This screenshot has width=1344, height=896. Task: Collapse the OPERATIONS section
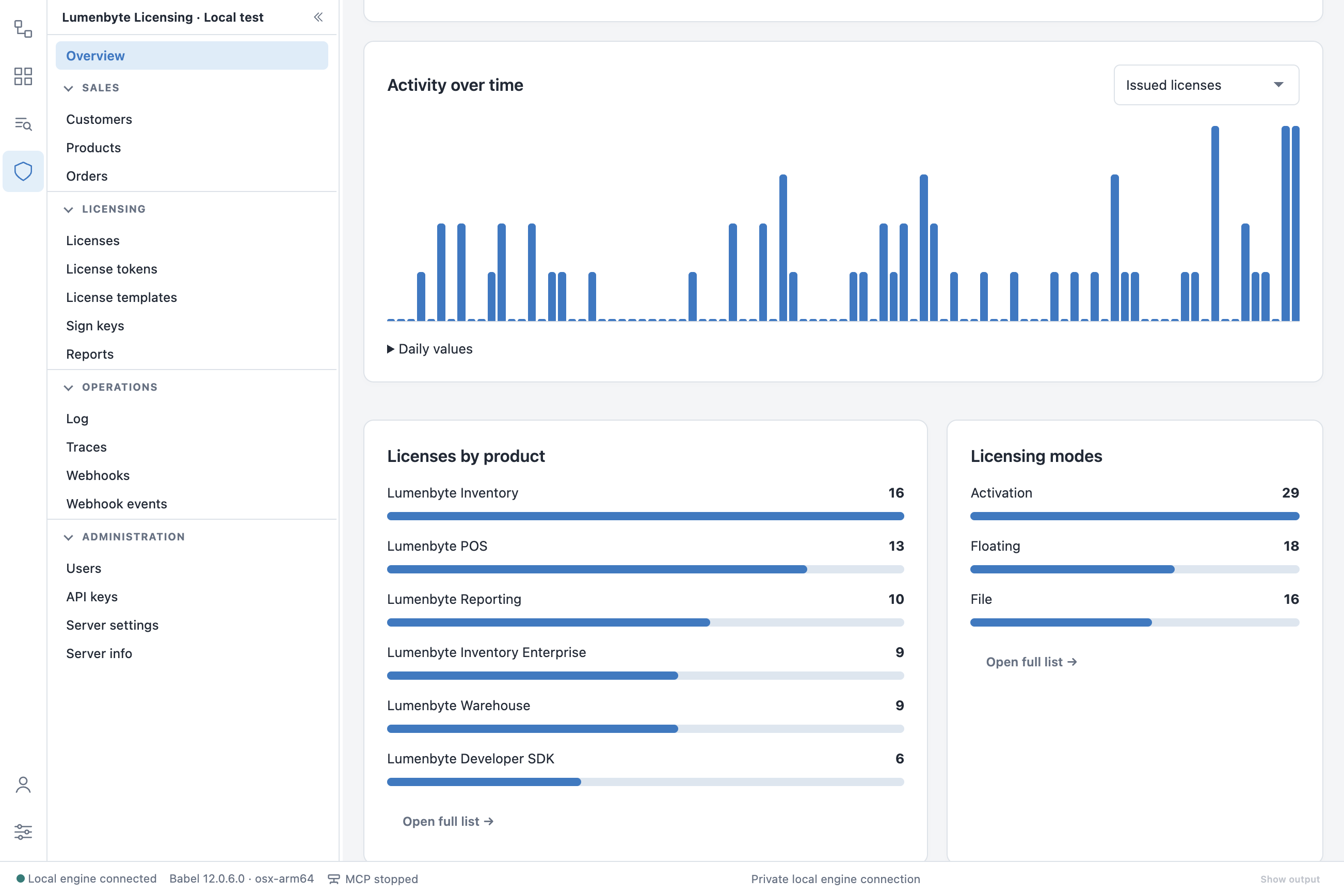pos(69,388)
